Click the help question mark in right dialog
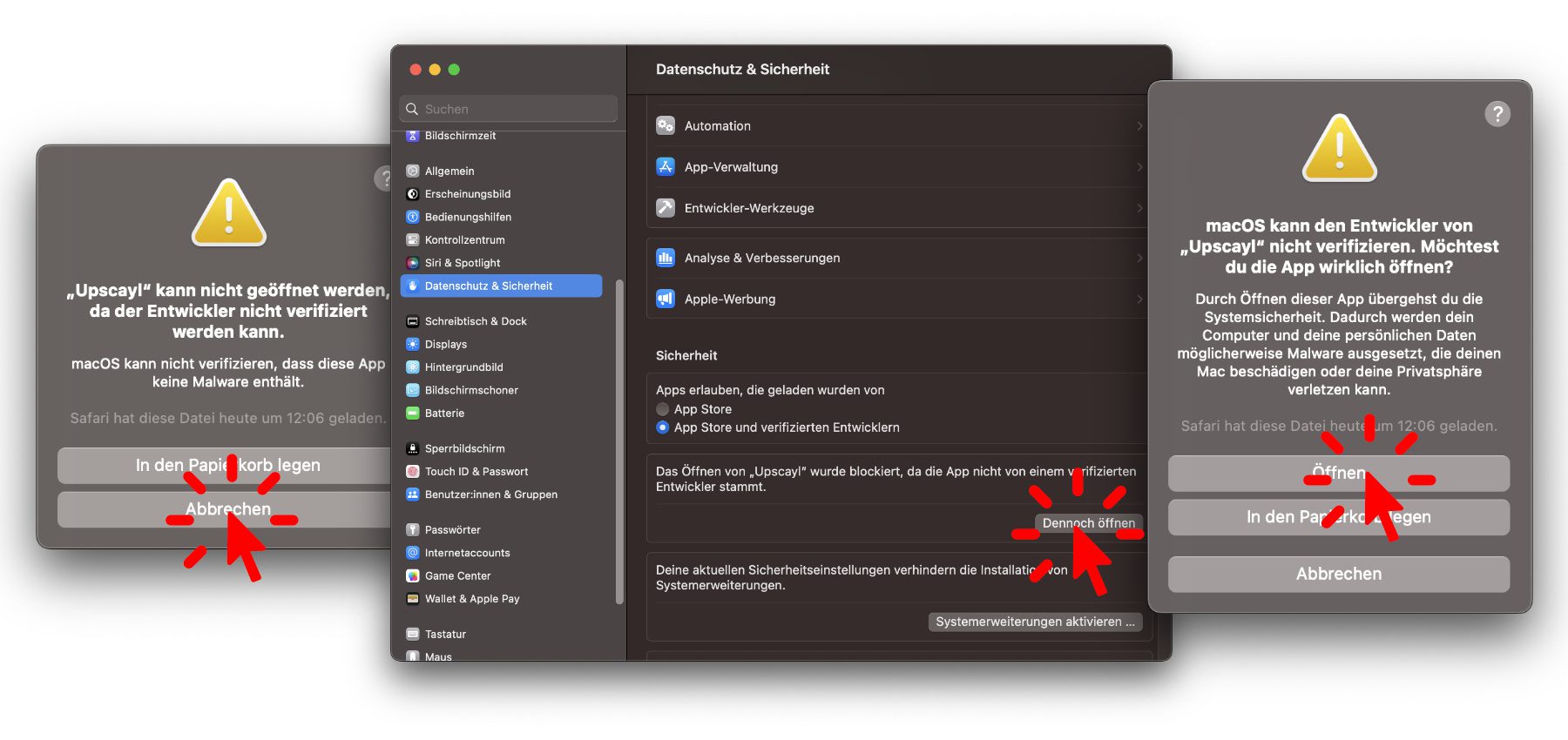 click(1497, 114)
